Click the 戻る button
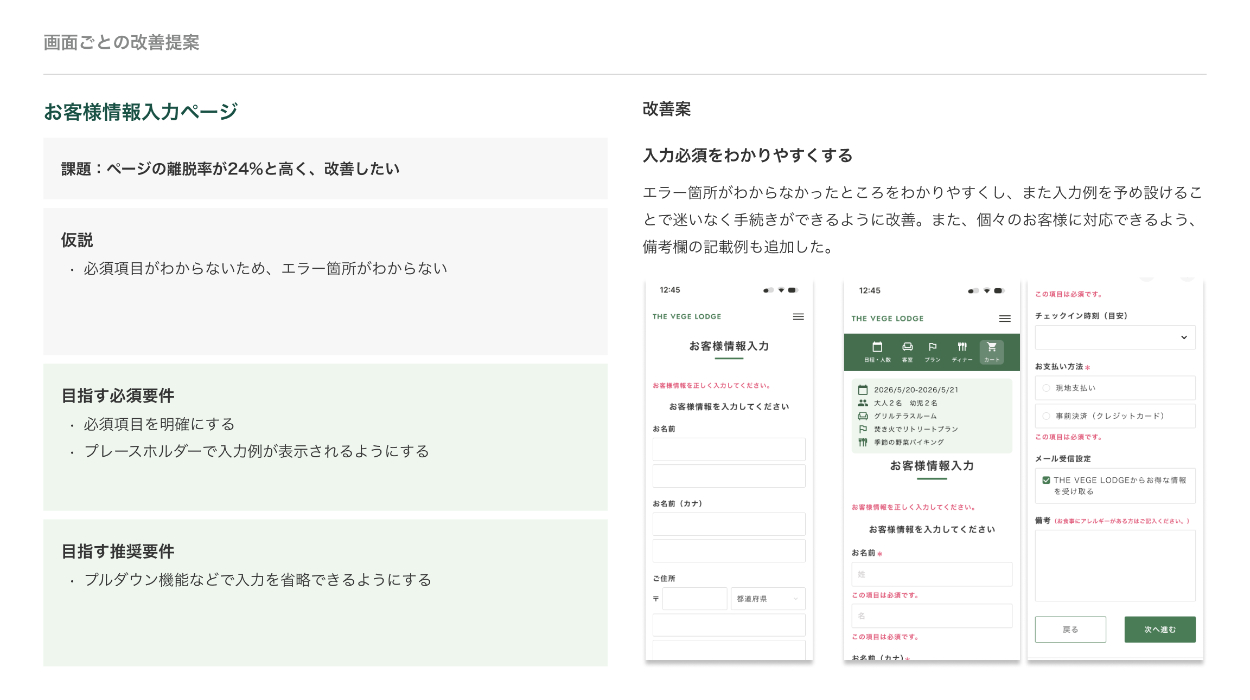The height and width of the screenshot is (700, 1250). point(1070,629)
